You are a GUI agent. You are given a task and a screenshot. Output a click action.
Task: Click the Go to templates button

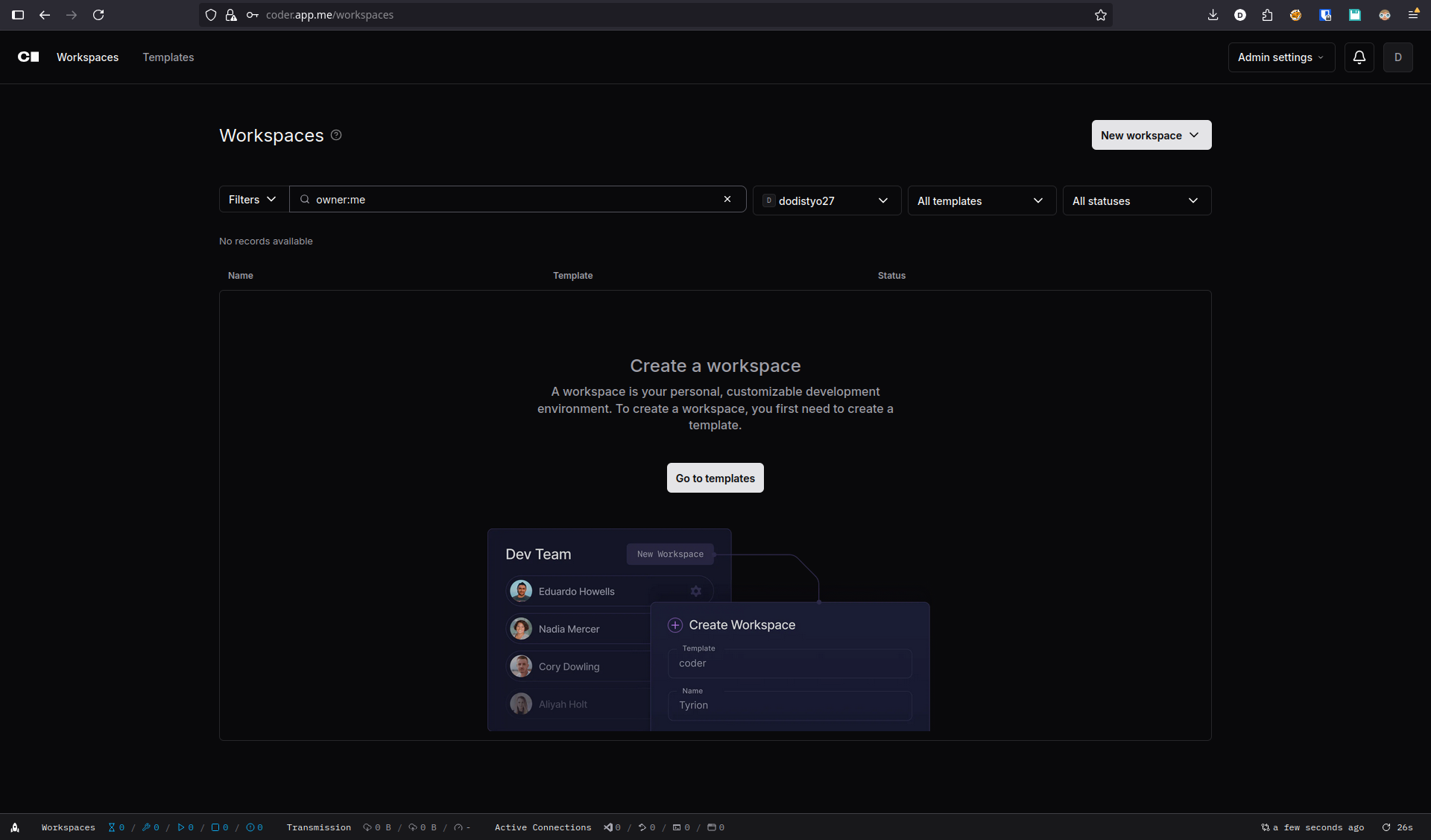tap(715, 478)
